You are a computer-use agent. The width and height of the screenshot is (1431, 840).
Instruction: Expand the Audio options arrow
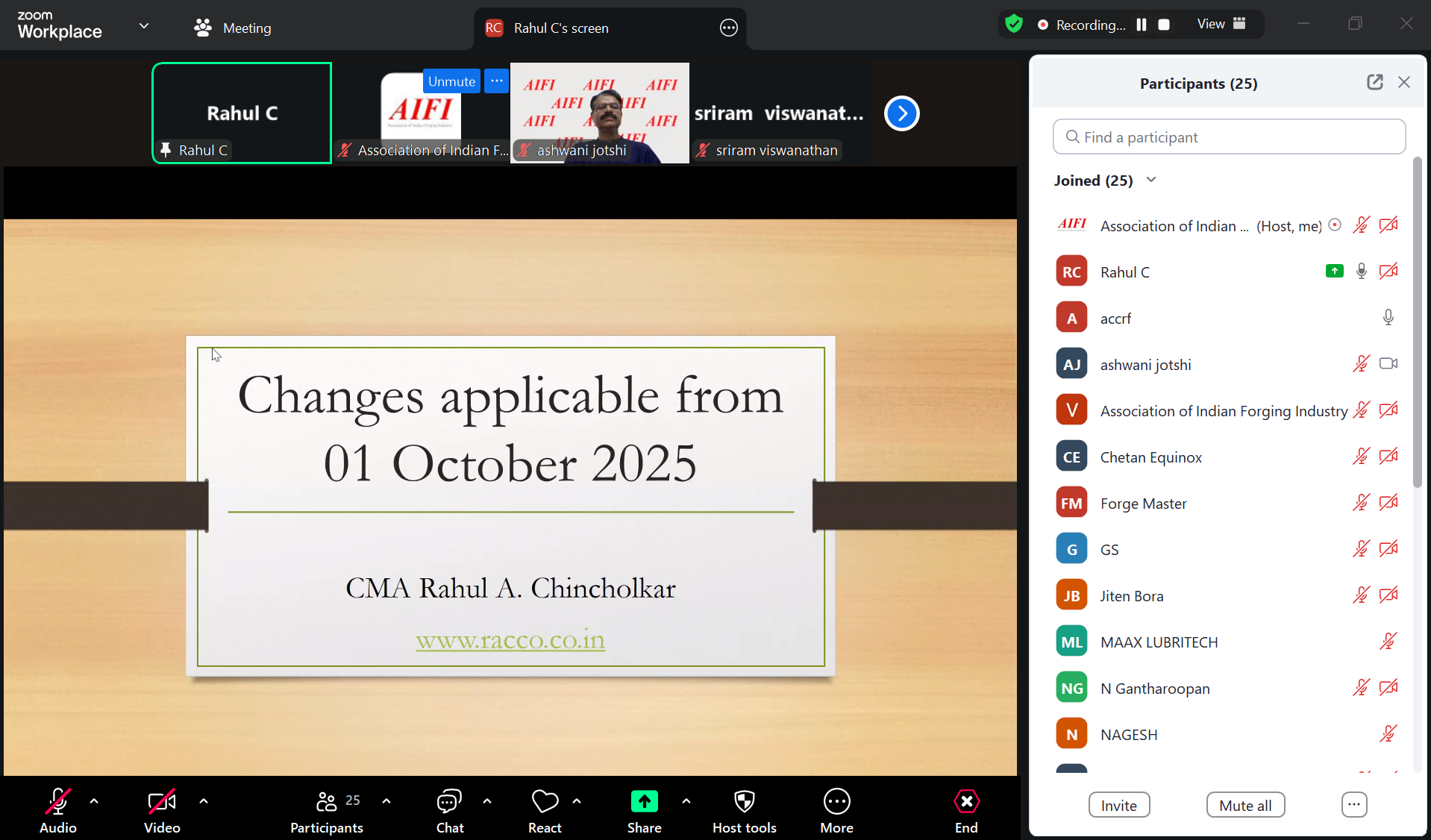point(94,801)
